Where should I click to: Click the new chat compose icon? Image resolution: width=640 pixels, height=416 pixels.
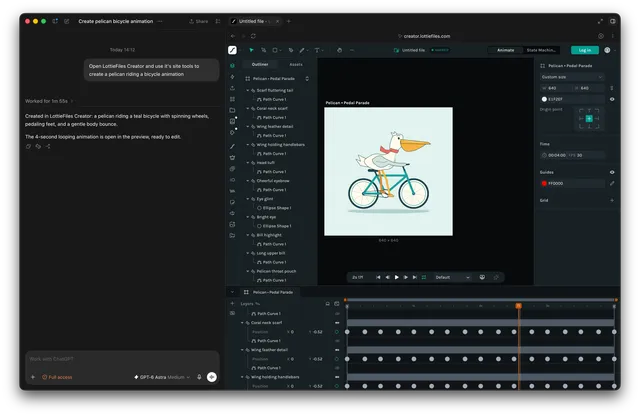[67, 21]
